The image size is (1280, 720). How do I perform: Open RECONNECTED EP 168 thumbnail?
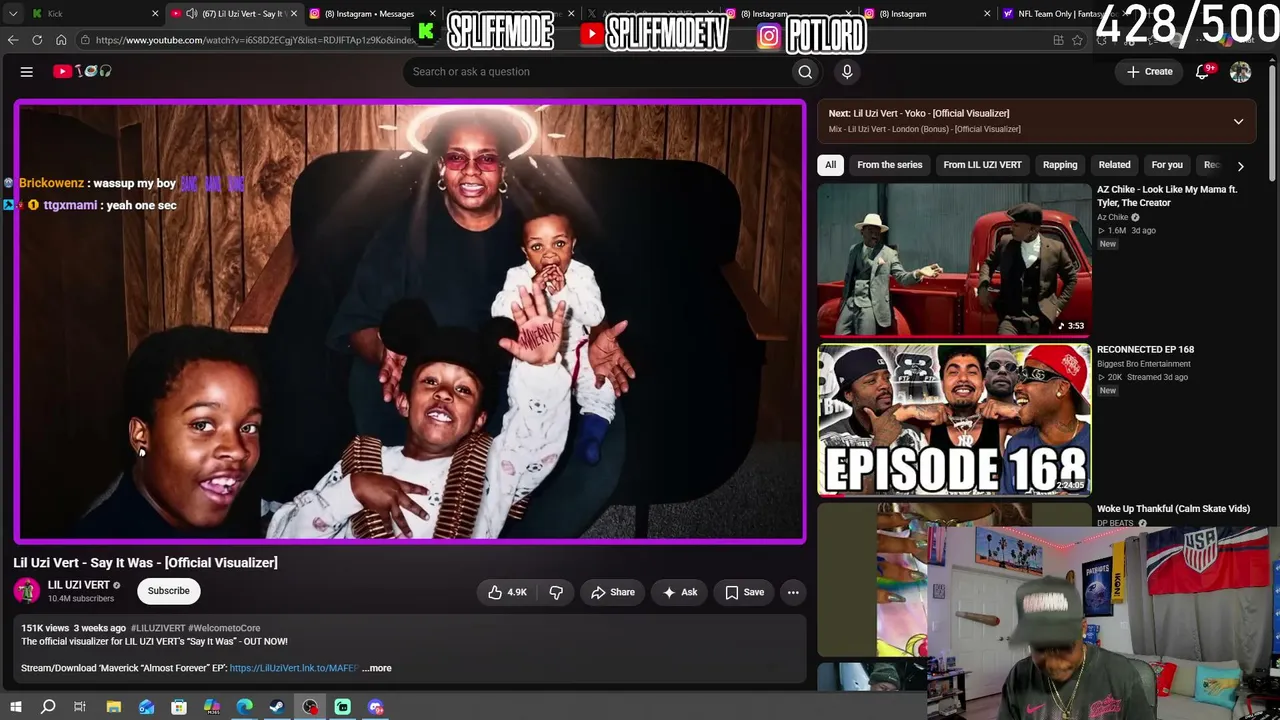(x=955, y=420)
